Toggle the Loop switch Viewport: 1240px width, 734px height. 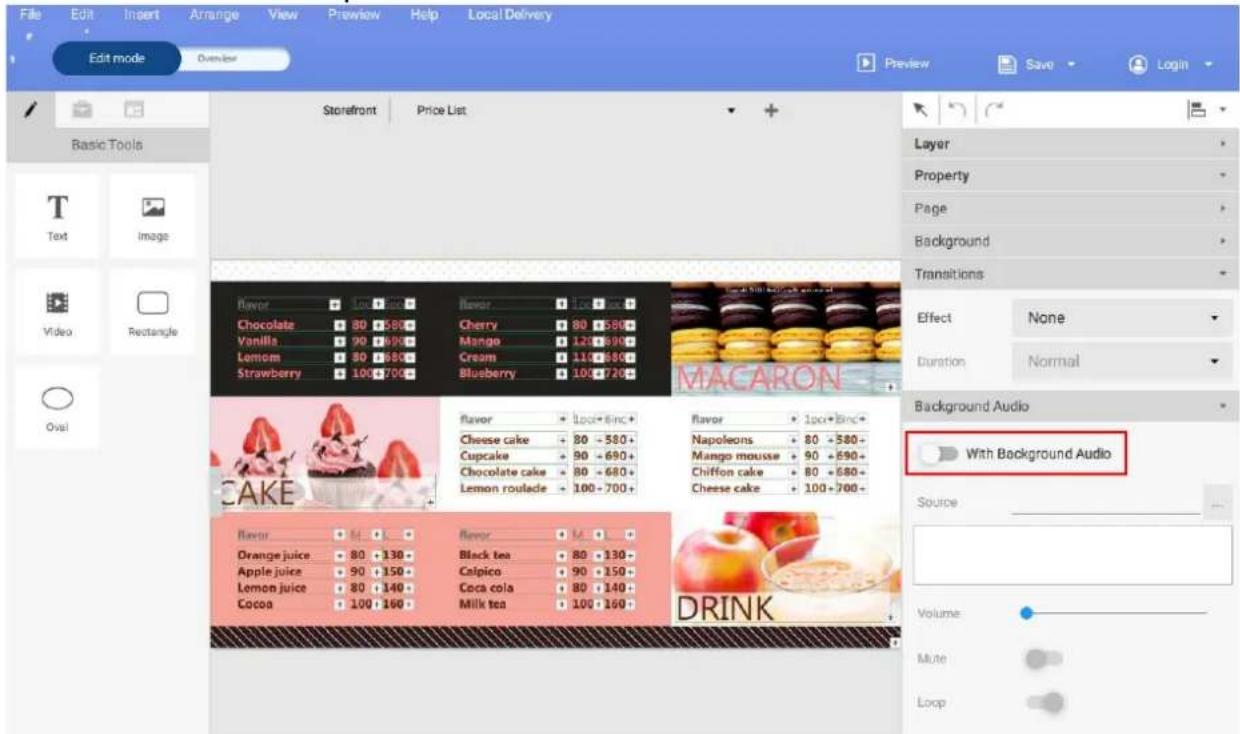[x=1043, y=703]
